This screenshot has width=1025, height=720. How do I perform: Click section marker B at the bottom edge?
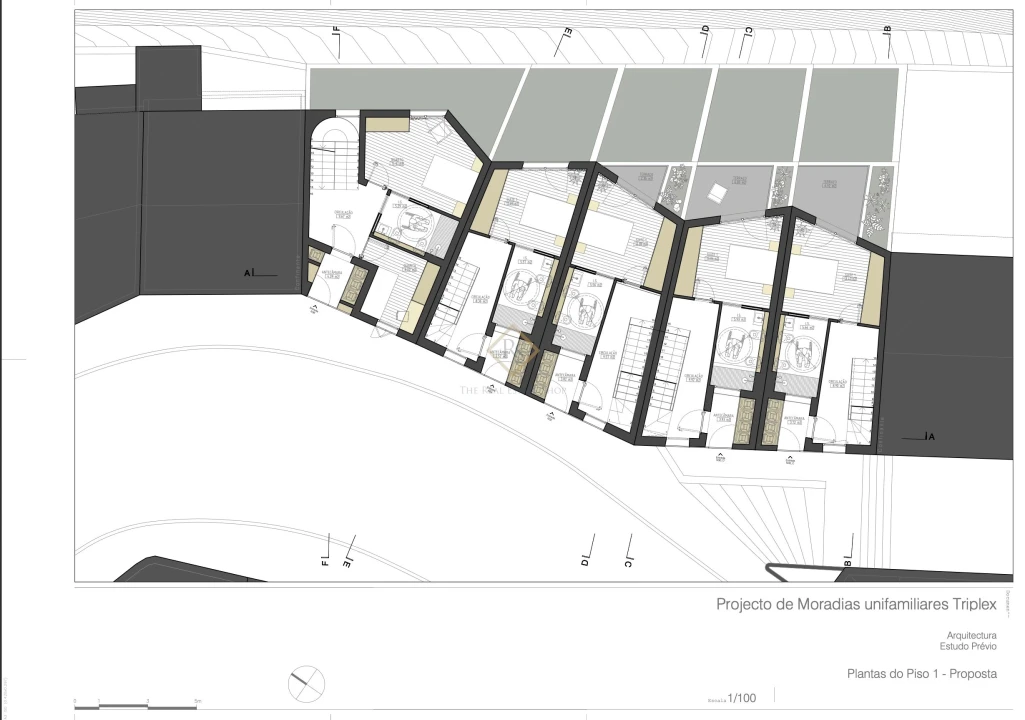point(848,562)
